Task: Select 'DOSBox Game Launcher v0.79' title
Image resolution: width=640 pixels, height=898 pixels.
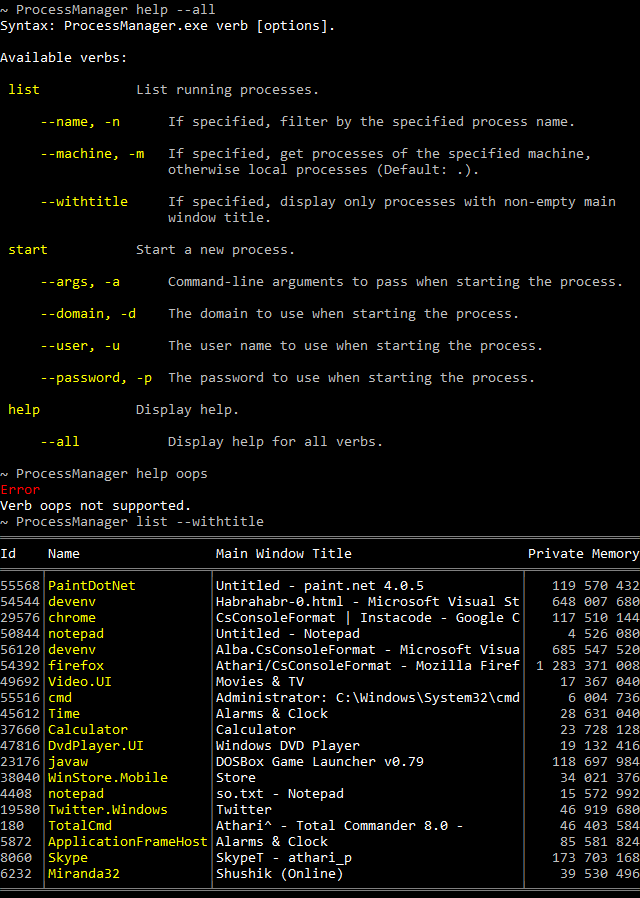Action: click(x=319, y=762)
